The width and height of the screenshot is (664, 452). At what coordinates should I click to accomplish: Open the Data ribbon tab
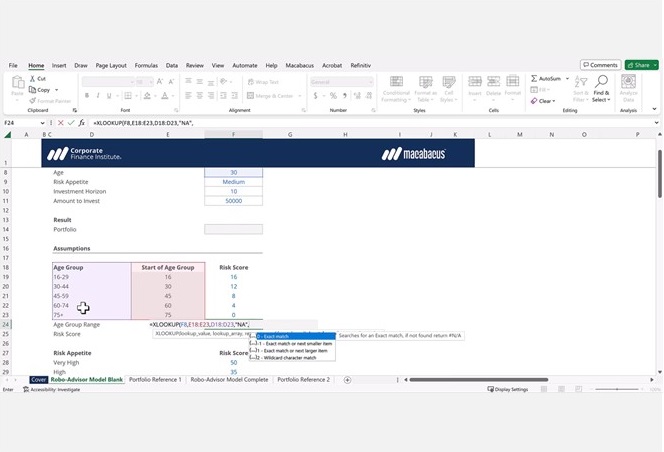(x=172, y=65)
